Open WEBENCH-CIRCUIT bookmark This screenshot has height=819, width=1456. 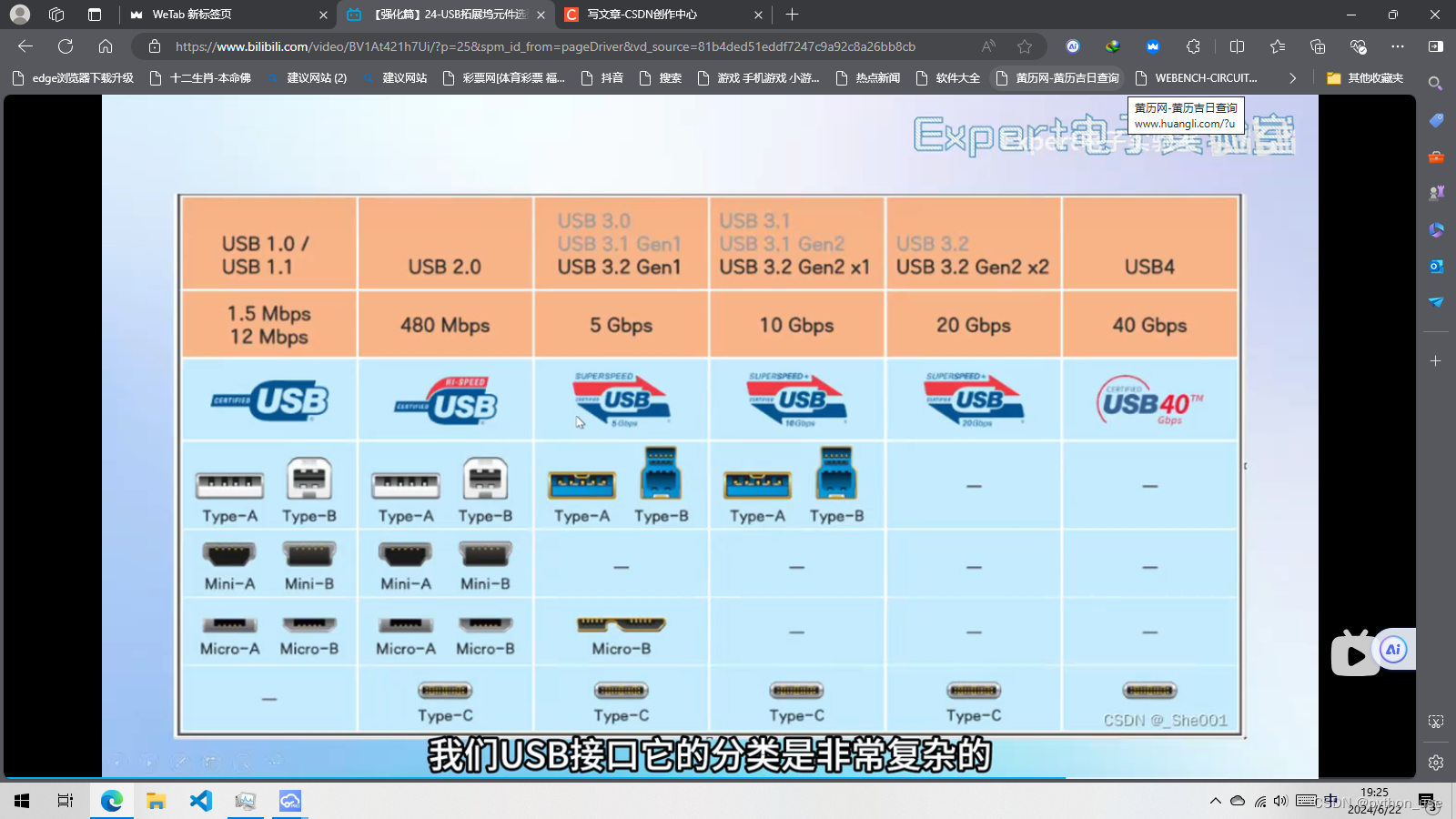(1196, 78)
